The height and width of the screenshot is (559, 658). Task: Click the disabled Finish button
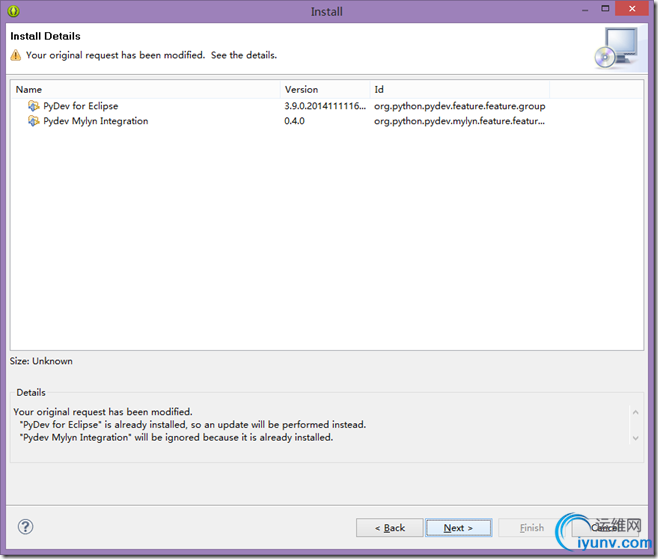532,528
